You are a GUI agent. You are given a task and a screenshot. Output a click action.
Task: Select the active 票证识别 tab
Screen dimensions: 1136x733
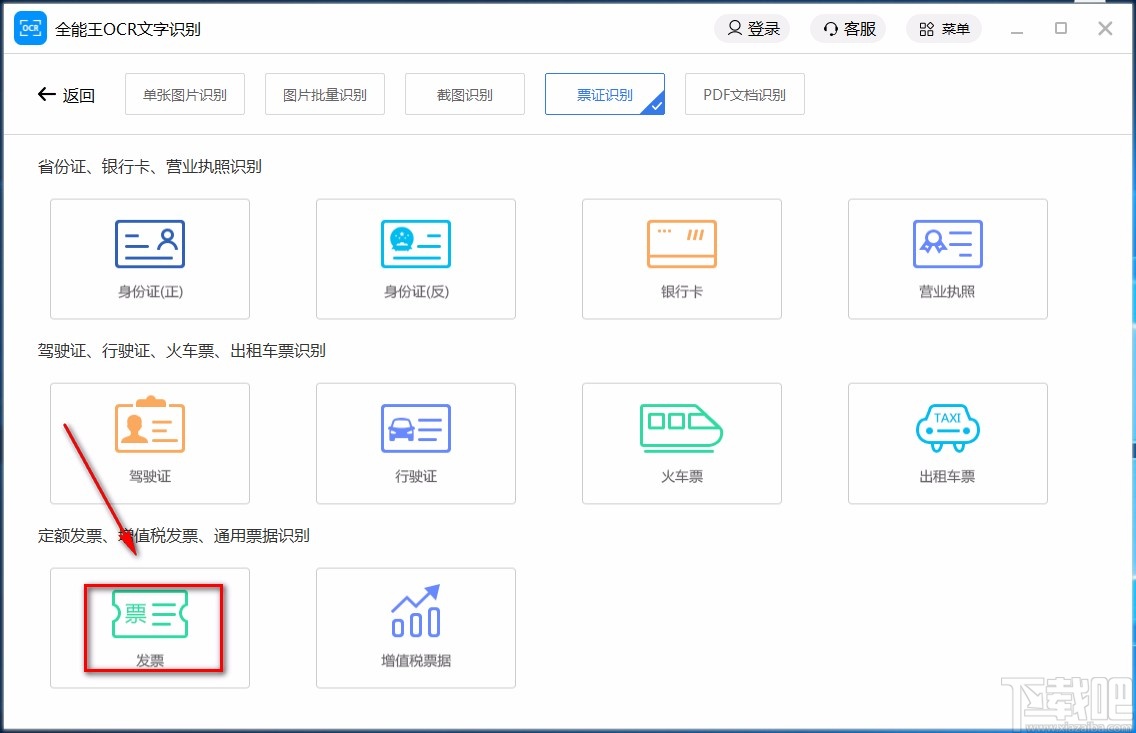tap(604, 93)
